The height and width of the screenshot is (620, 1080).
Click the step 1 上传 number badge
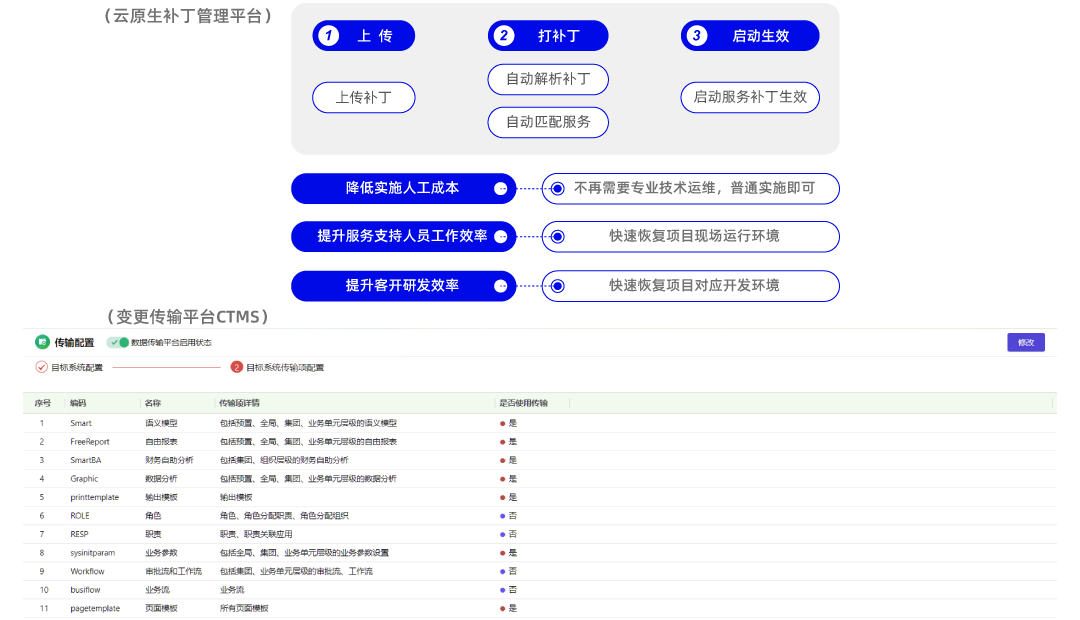(328, 36)
